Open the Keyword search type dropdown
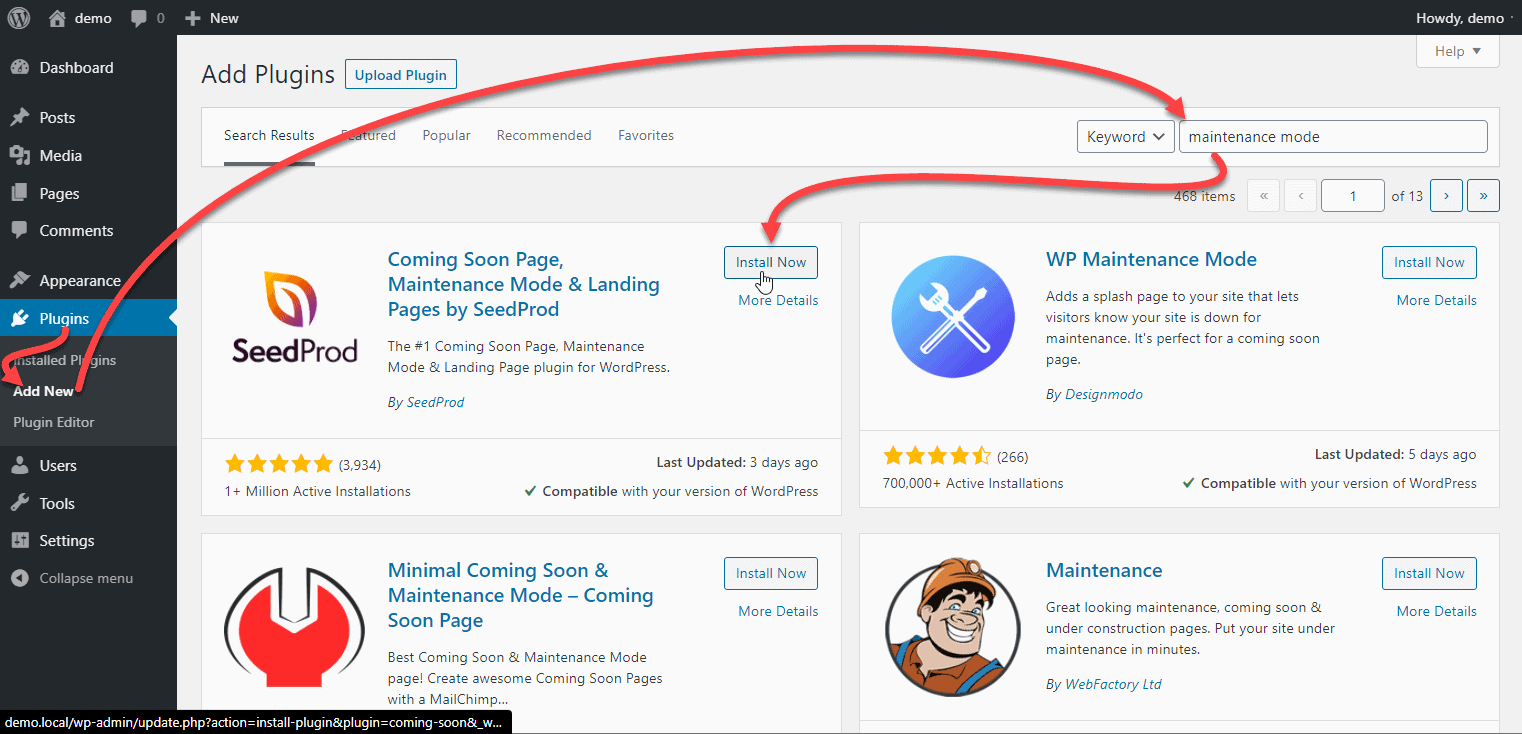The width and height of the screenshot is (1522, 734). pos(1125,137)
